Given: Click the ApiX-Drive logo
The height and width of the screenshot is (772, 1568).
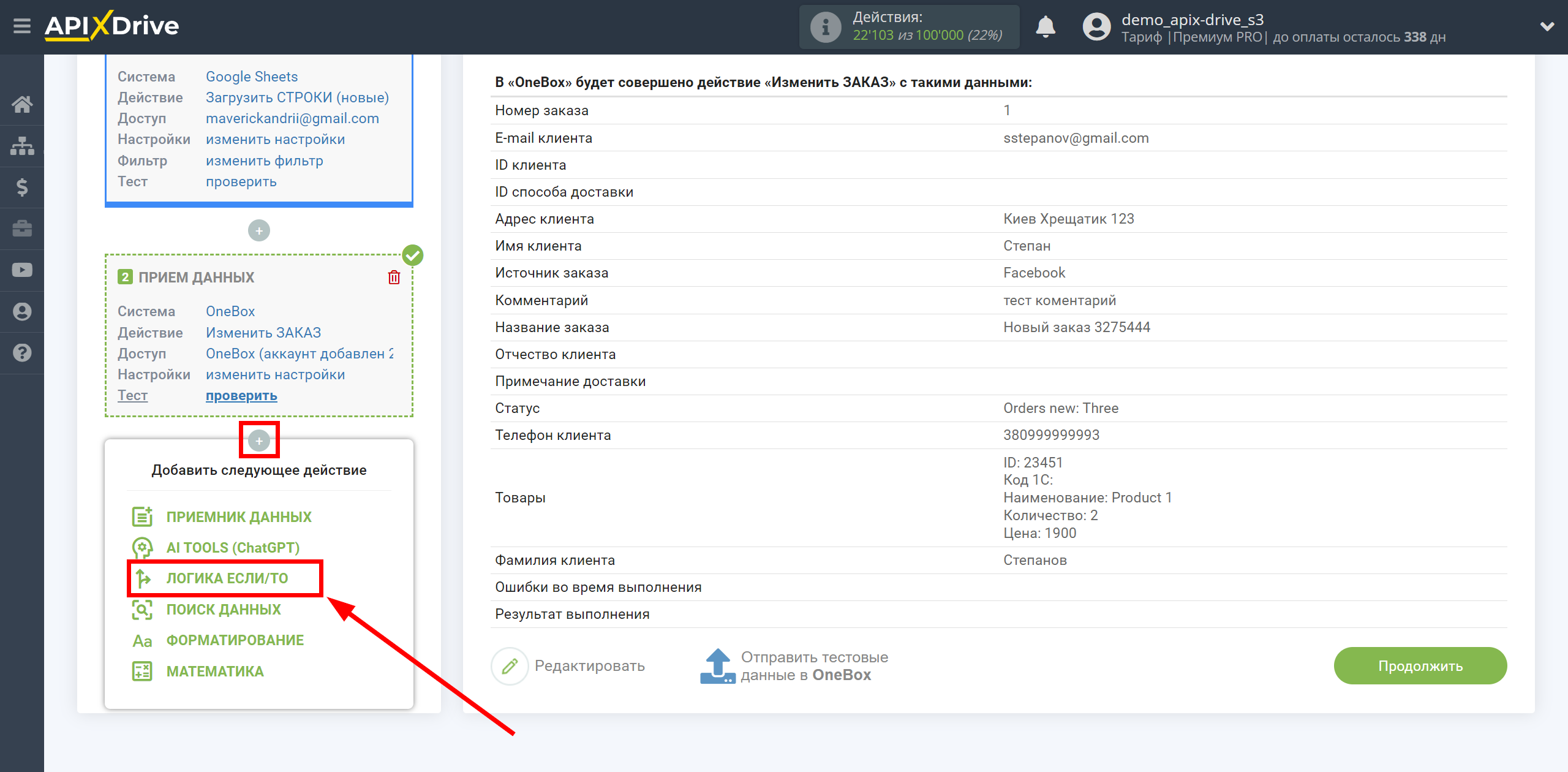Looking at the screenshot, I should click(x=112, y=26).
